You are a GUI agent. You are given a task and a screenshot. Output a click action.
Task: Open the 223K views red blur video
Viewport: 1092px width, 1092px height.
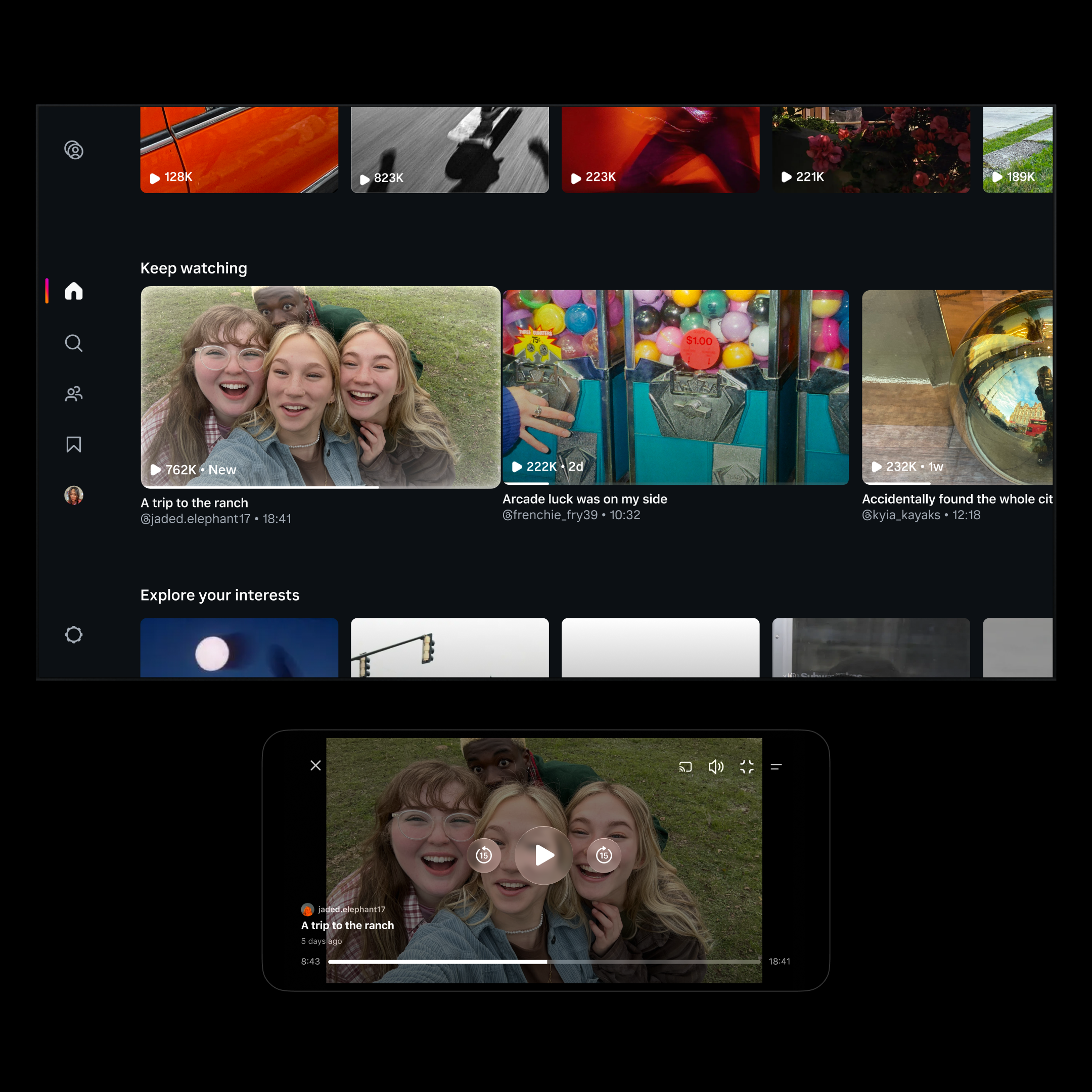[x=660, y=150]
